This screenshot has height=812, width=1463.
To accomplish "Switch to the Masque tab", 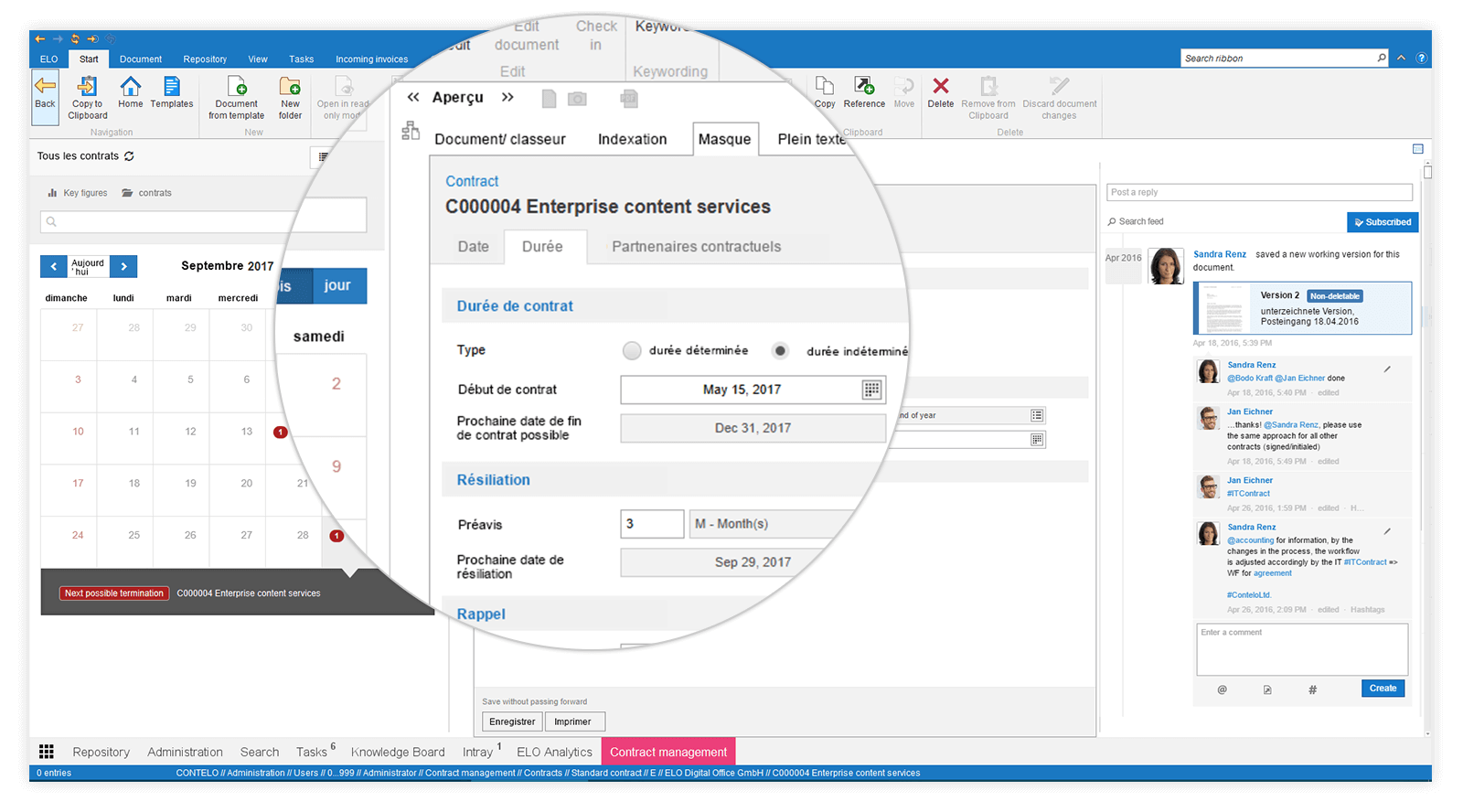I will point(725,139).
